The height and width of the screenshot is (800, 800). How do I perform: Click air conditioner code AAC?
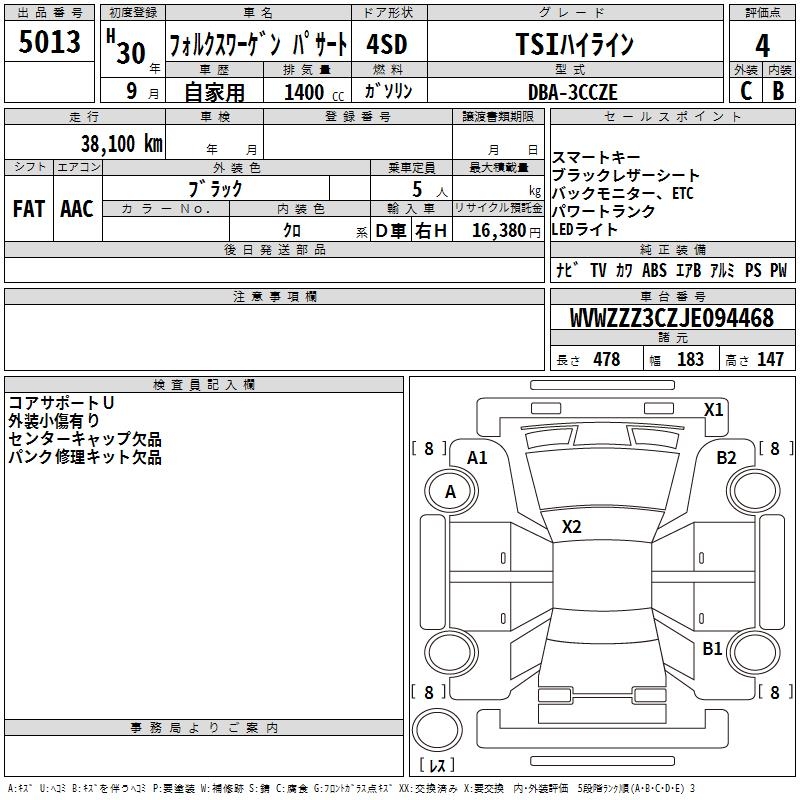[x=77, y=209]
